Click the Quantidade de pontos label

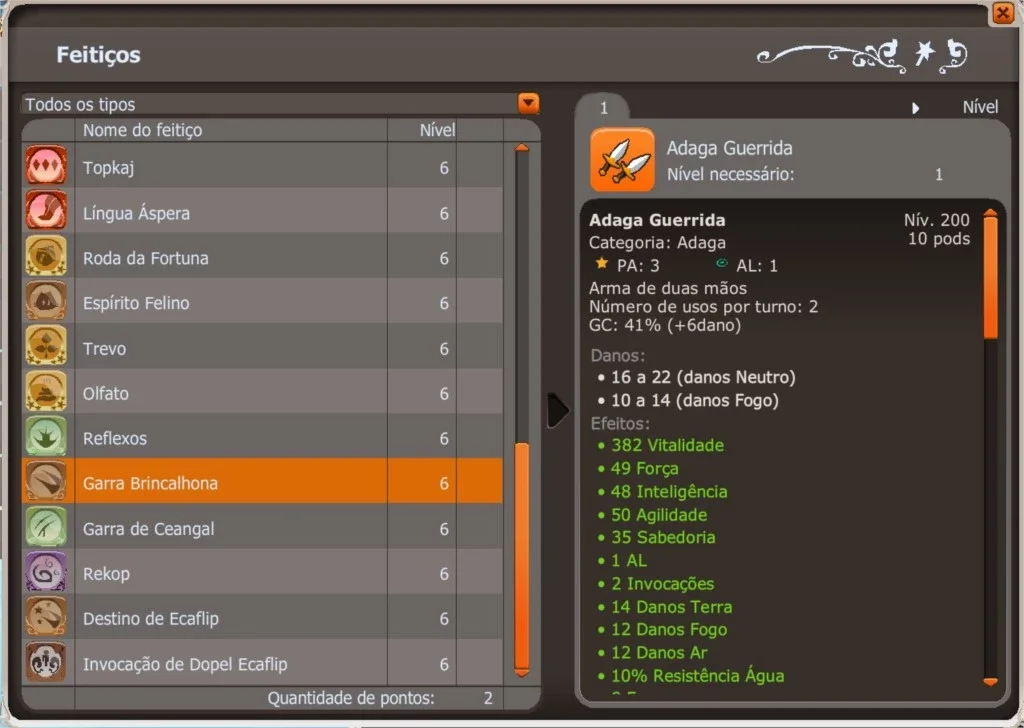click(351, 698)
